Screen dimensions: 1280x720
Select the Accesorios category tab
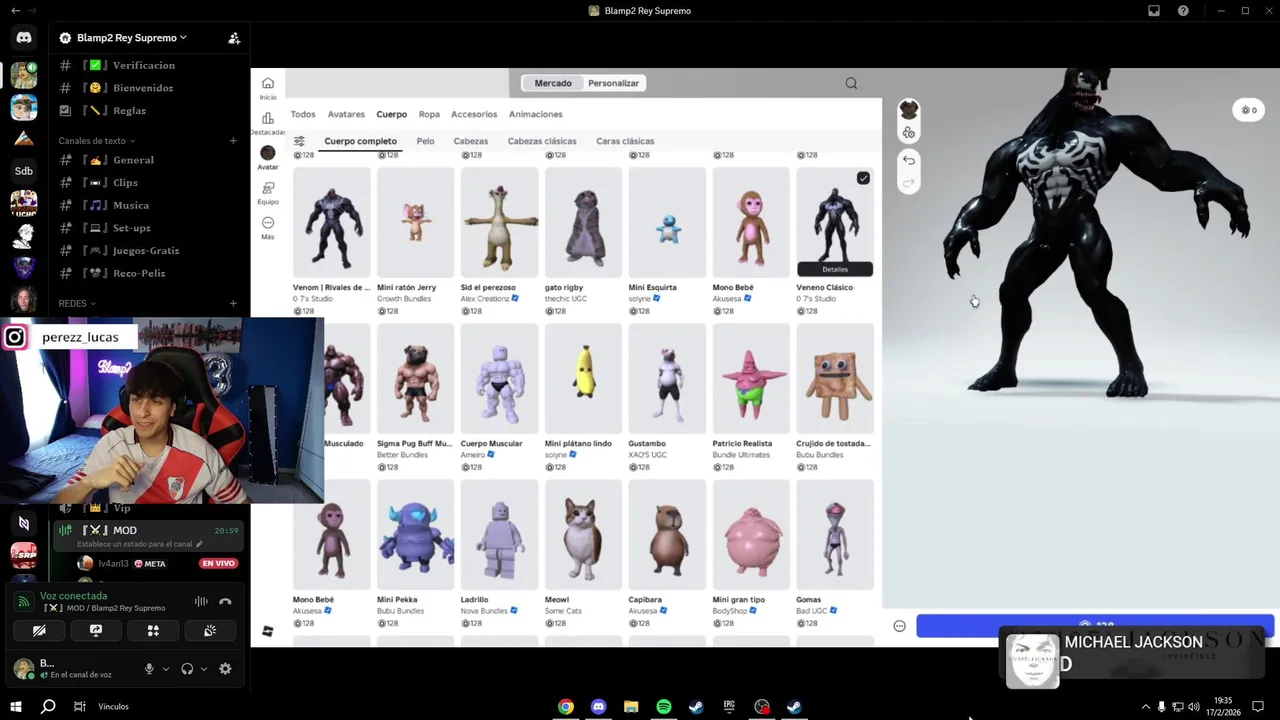(474, 114)
